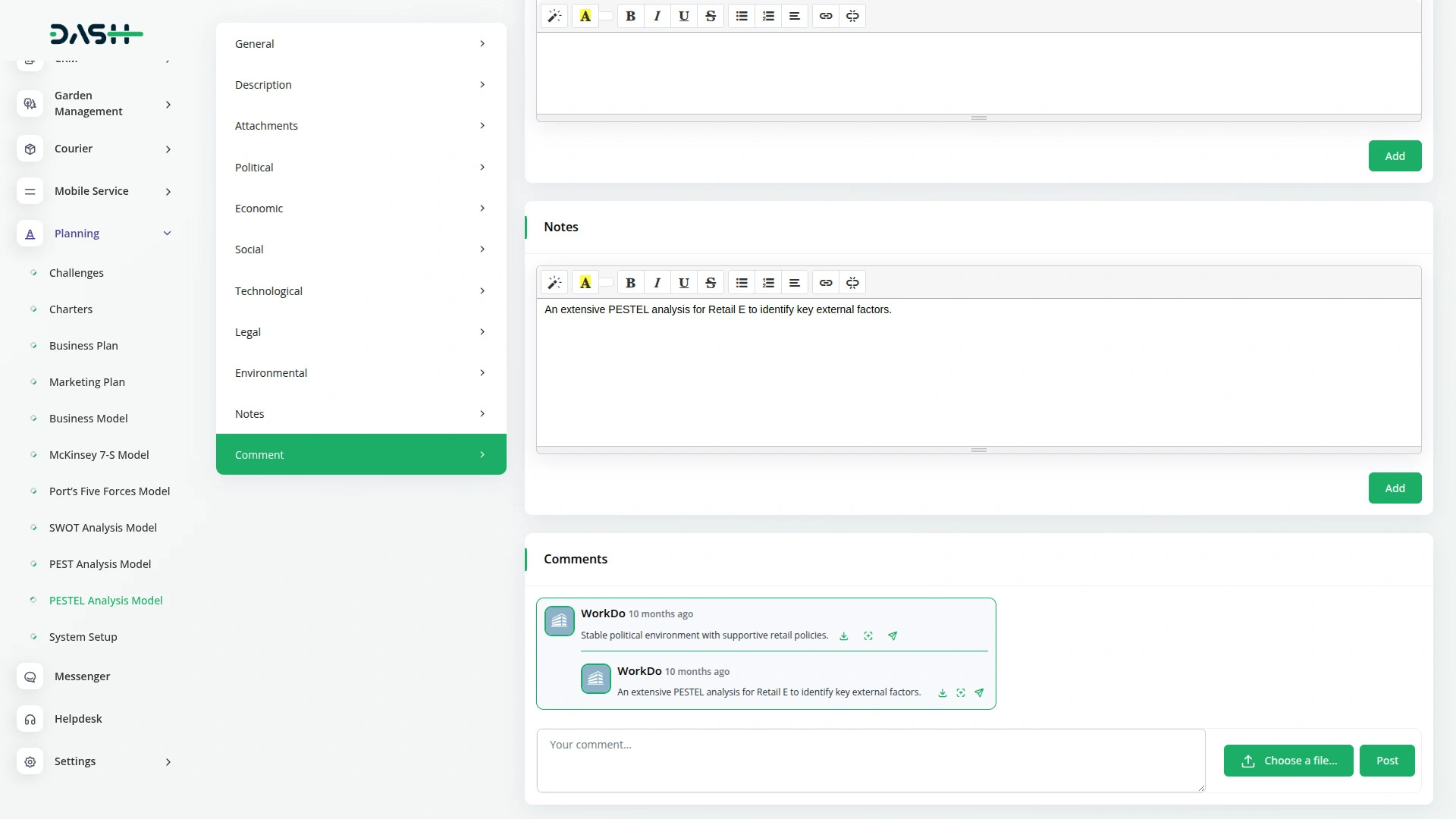
Task: Insert numbered list in the Notes editor
Action: click(x=768, y=283)
